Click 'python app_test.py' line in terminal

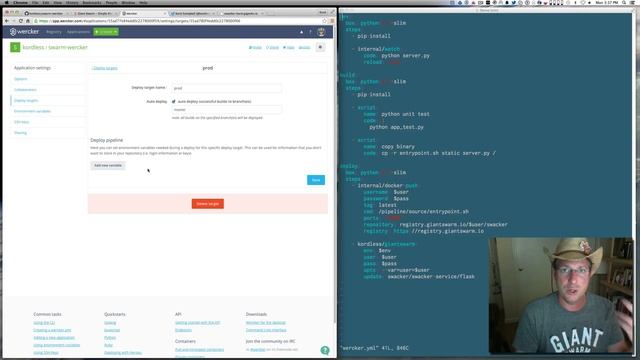pos(396,127)
